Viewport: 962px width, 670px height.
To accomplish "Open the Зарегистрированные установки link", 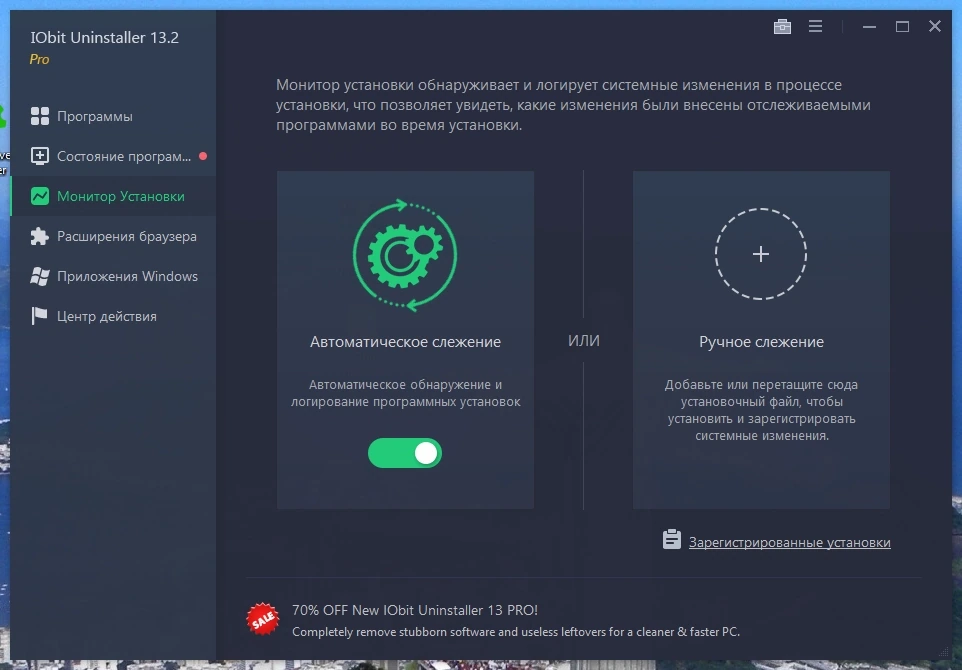I will tap(790, 542).
